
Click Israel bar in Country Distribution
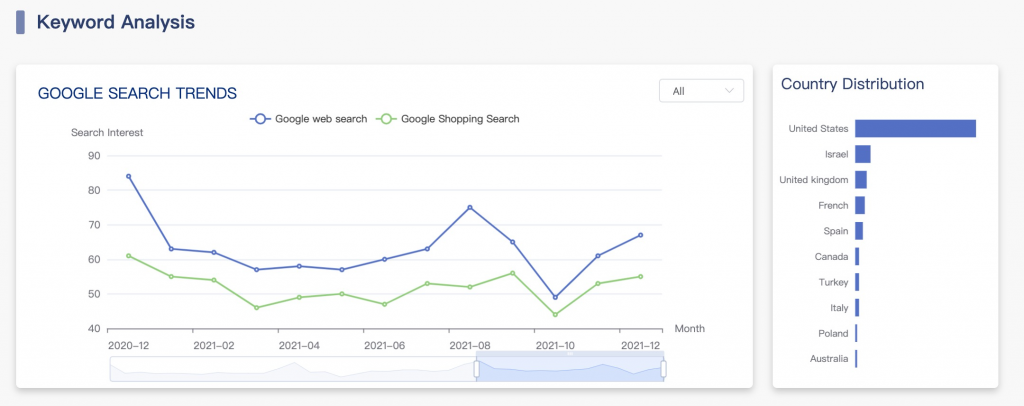(x=862, y=154)
